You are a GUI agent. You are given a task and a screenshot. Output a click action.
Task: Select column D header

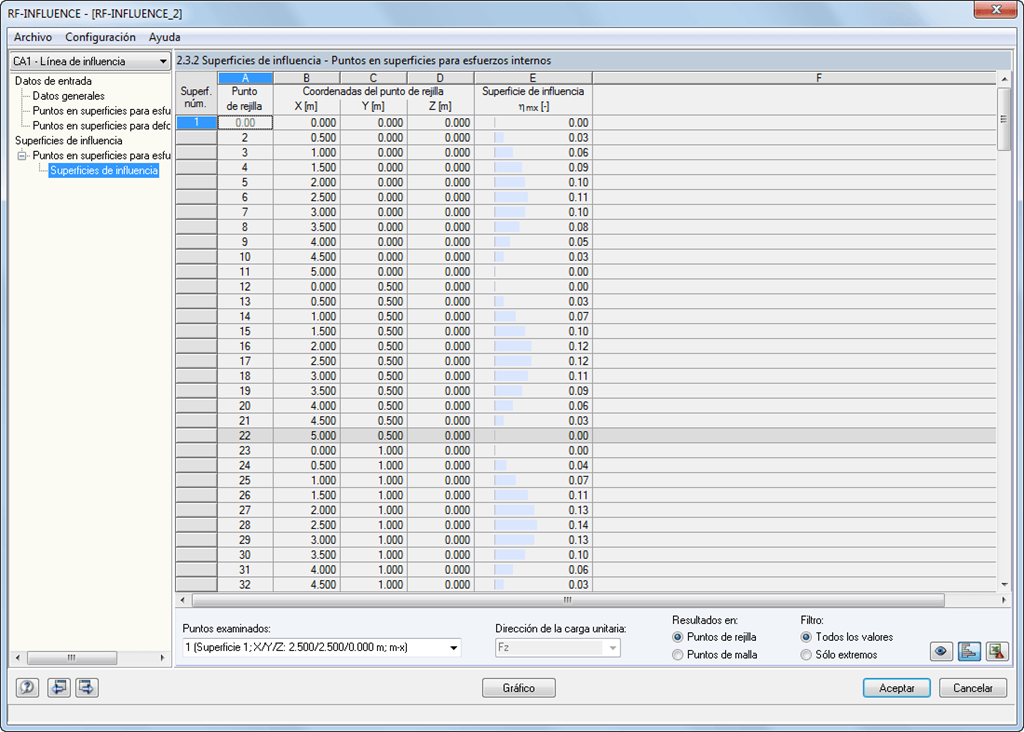click(x=440, y=78)
